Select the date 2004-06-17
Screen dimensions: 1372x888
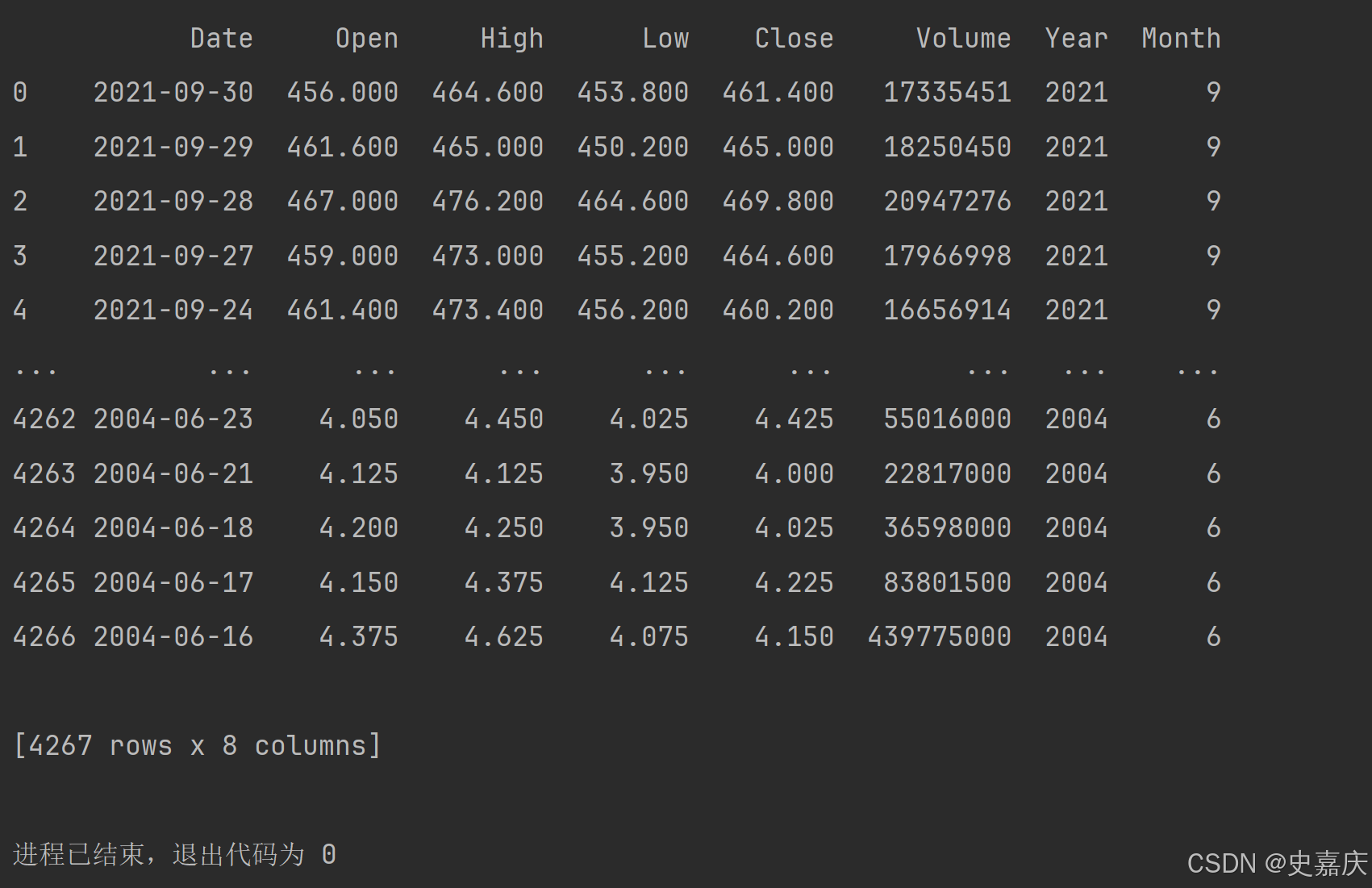click(x=173, y=582)
